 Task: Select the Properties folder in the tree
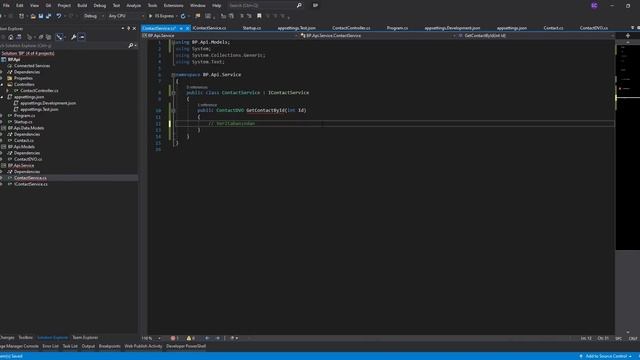(23, 78)
